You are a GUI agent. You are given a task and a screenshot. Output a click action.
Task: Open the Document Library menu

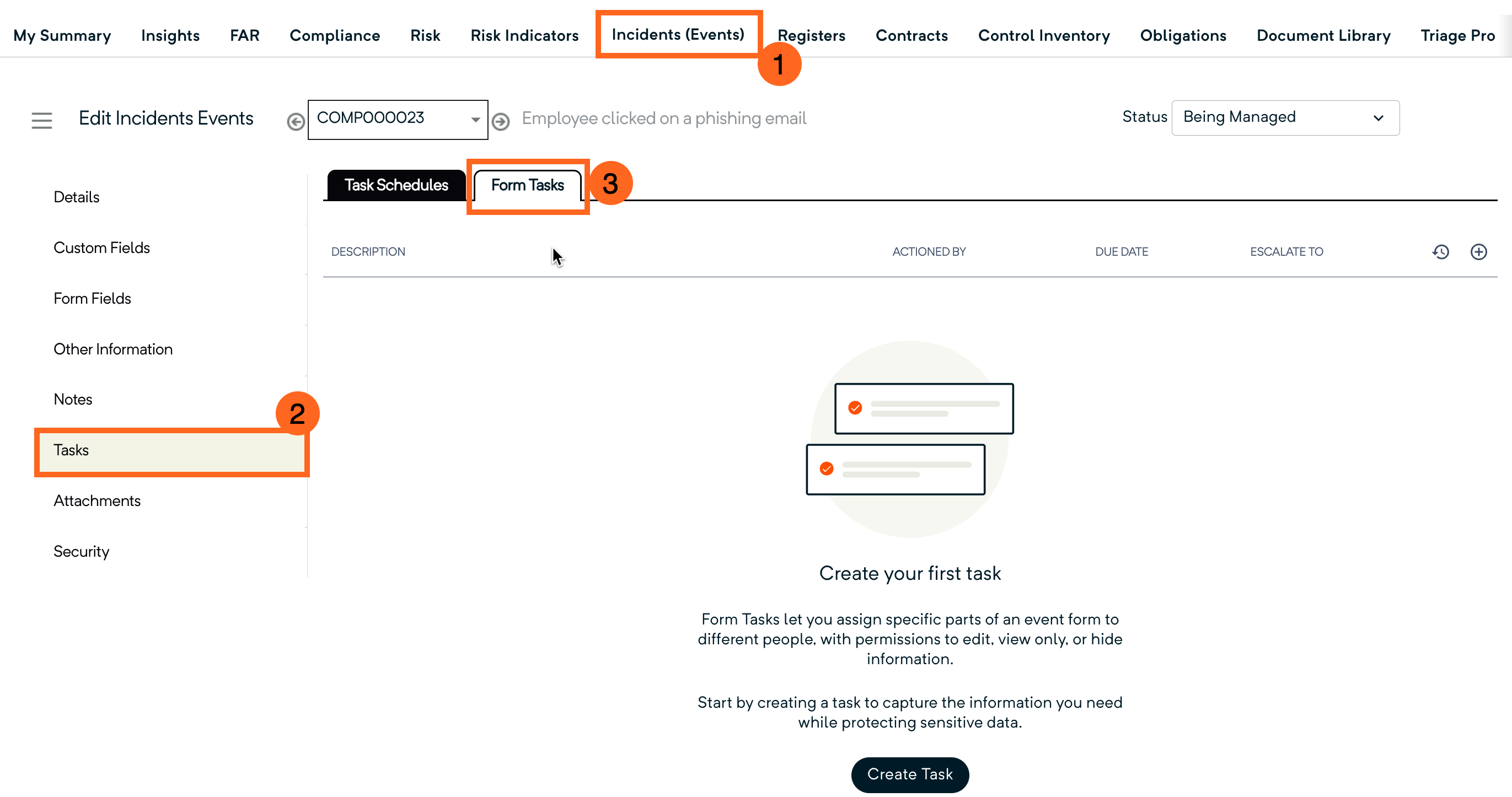(1323, 36)
